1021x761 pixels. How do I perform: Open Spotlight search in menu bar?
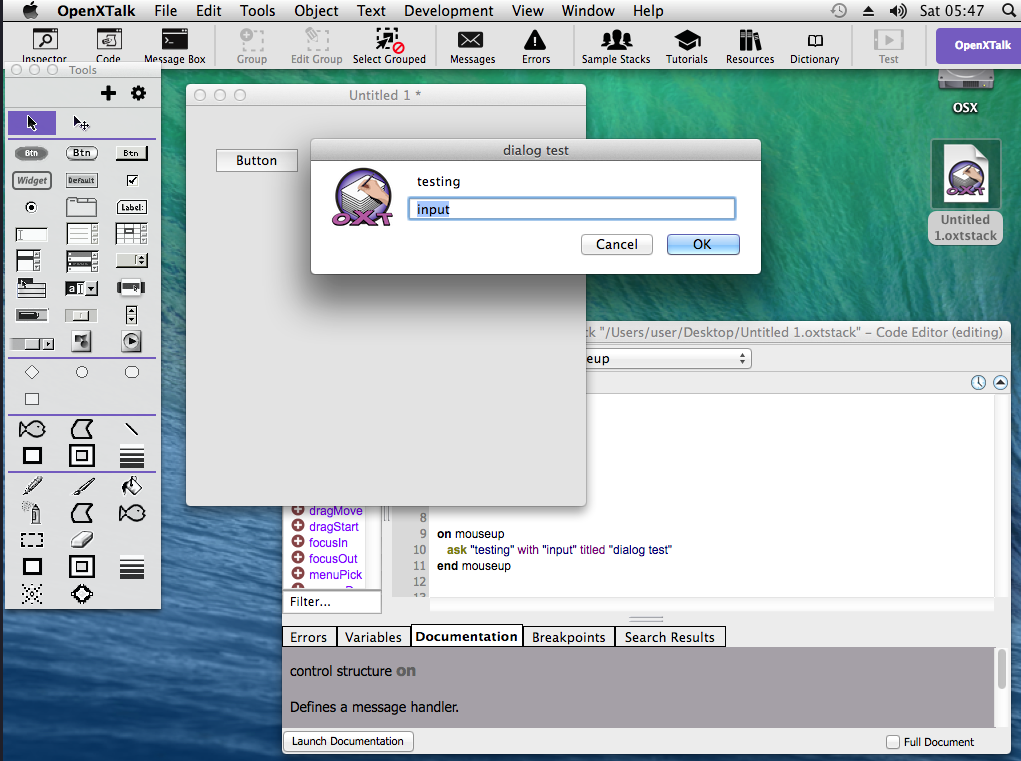pos(1009,11)
